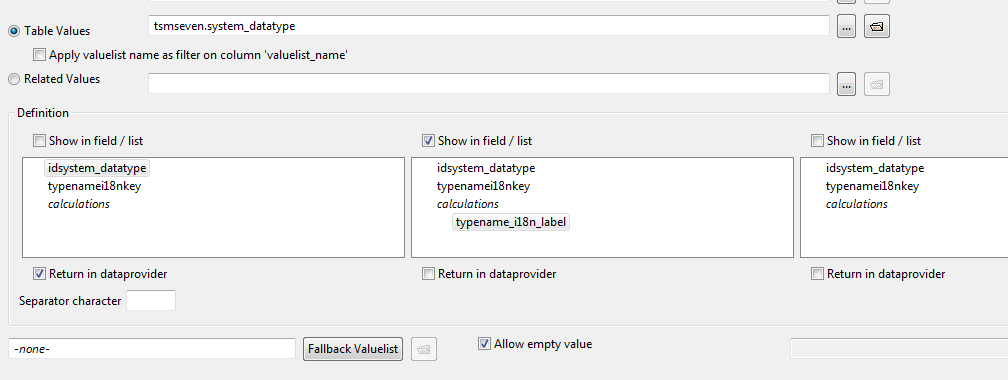1008x380 pixels.
Task: Click the Fallback Valuelist button
Action: (x=353, y=349)
